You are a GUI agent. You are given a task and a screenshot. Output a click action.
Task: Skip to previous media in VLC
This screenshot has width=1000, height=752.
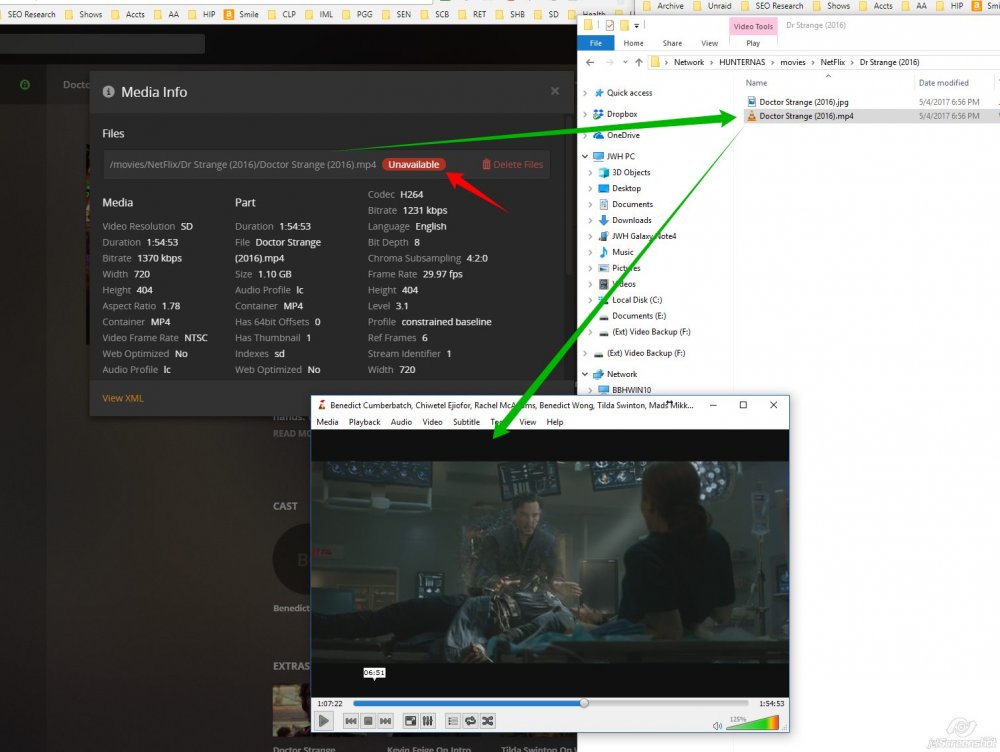(351, 721)
